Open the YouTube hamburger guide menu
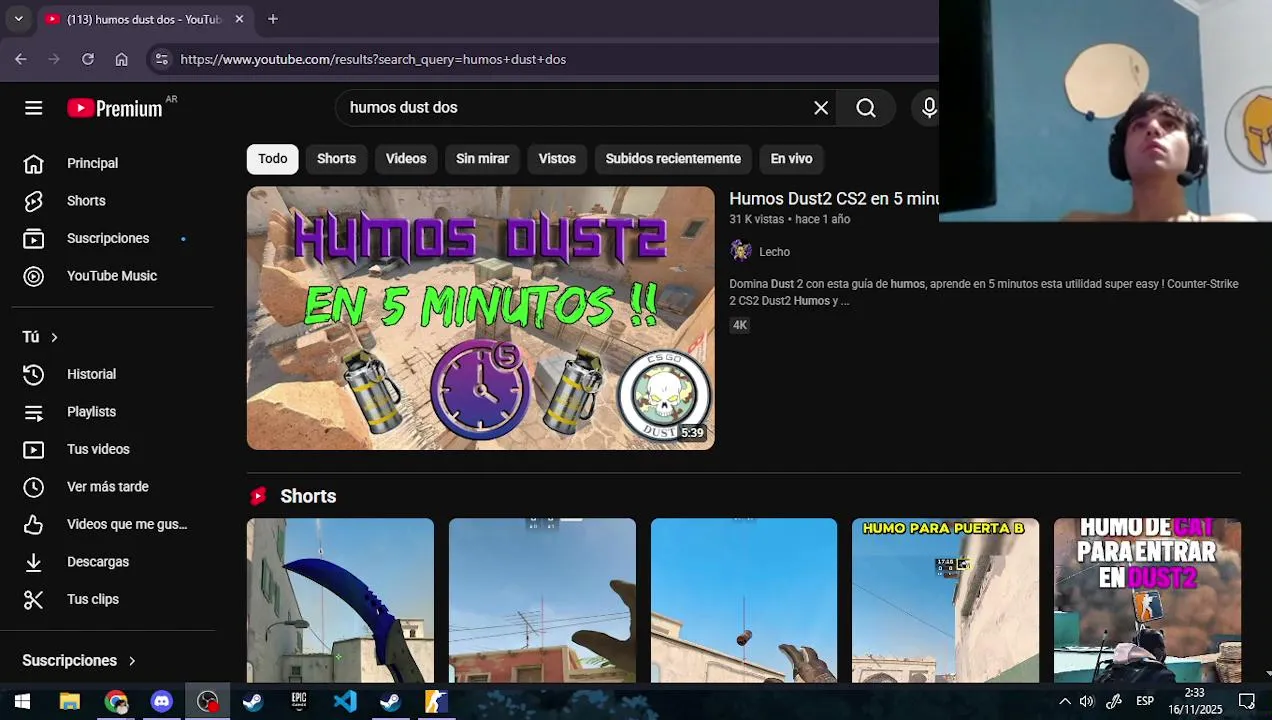 click(34, 108)
